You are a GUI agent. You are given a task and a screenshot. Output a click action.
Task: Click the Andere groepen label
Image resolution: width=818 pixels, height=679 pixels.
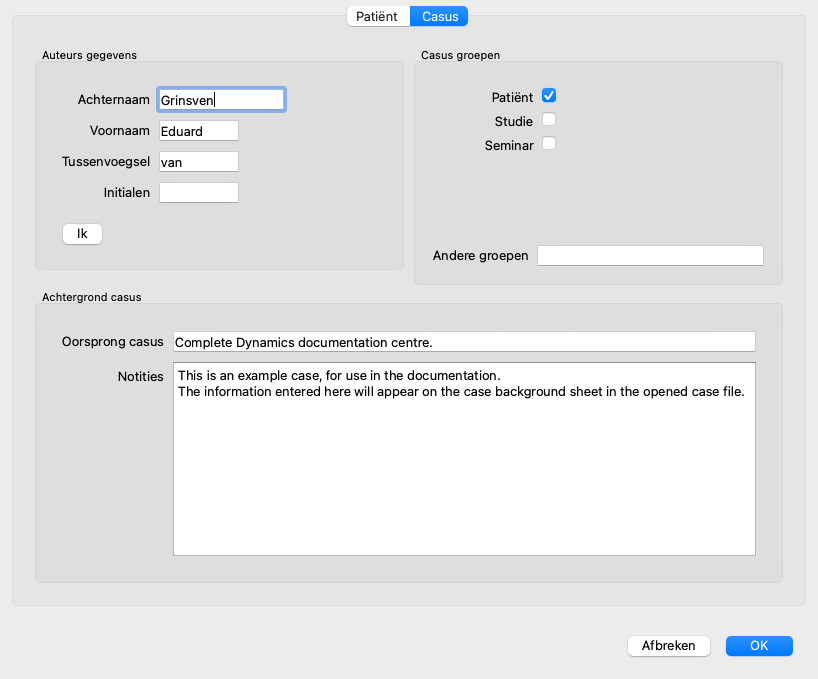pyautogui.click(x=480, y=256)
